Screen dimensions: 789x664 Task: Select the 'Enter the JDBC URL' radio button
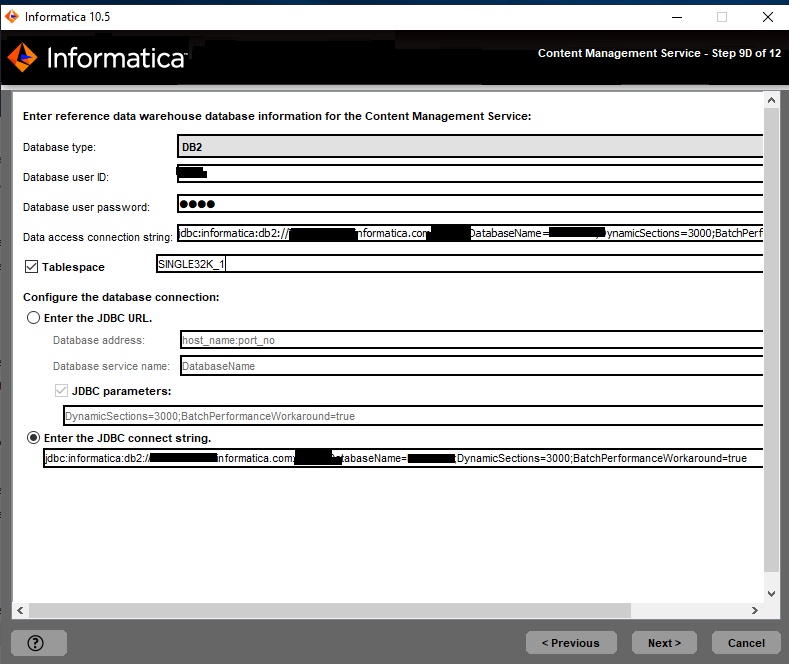coord(33,318)
